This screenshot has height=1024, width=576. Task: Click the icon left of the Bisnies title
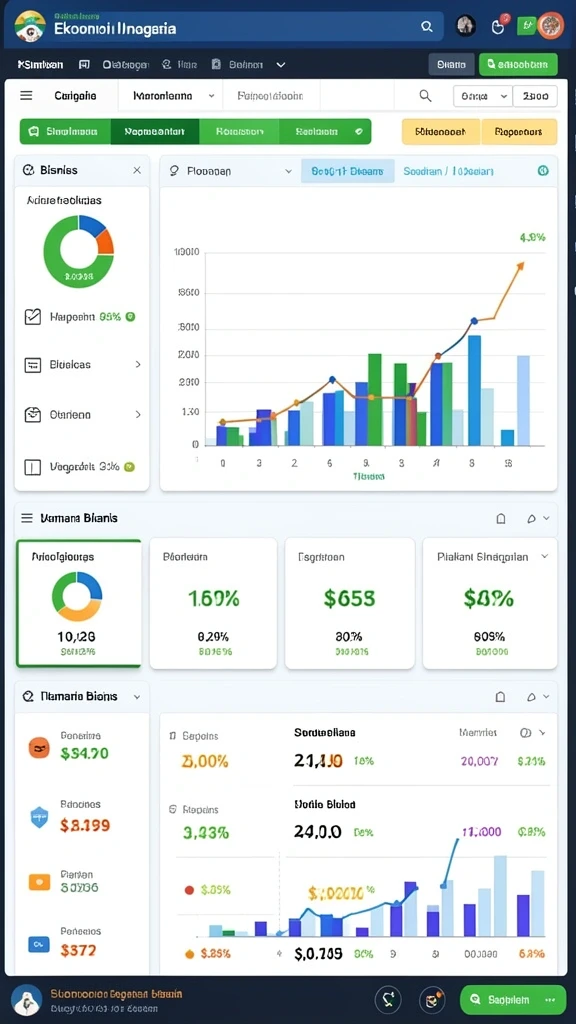(x=28, y=170)
